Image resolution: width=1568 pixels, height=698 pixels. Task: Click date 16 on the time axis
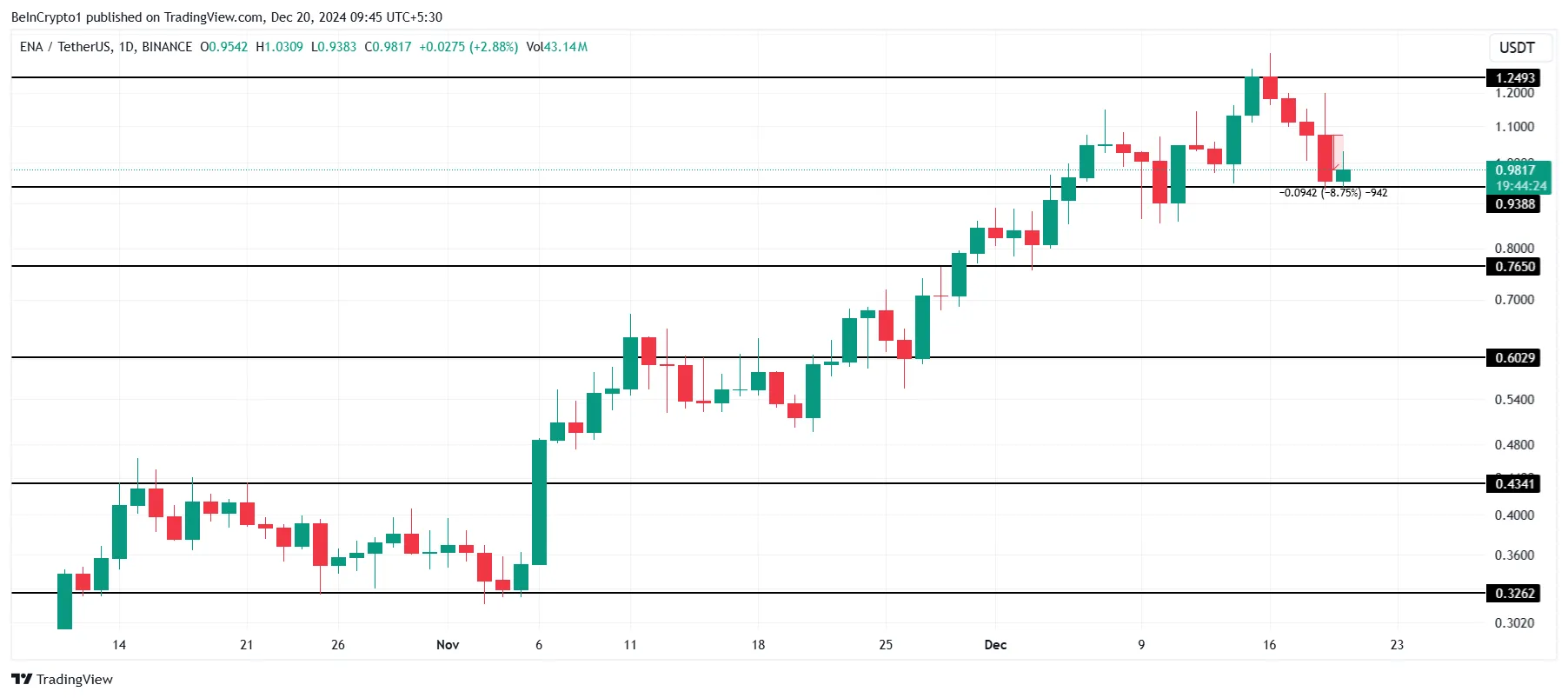point(1269,645)
